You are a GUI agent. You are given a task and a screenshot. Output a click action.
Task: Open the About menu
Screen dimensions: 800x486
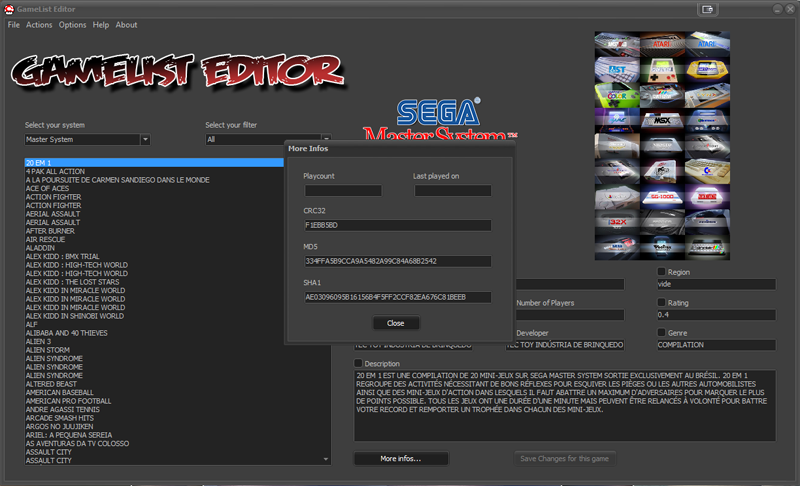click(126, 24)
